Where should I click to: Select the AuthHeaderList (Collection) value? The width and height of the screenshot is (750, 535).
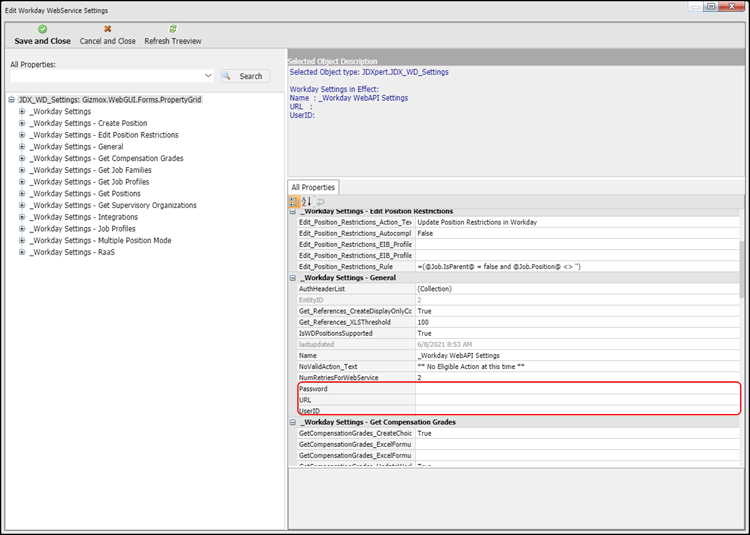point(577,289)
